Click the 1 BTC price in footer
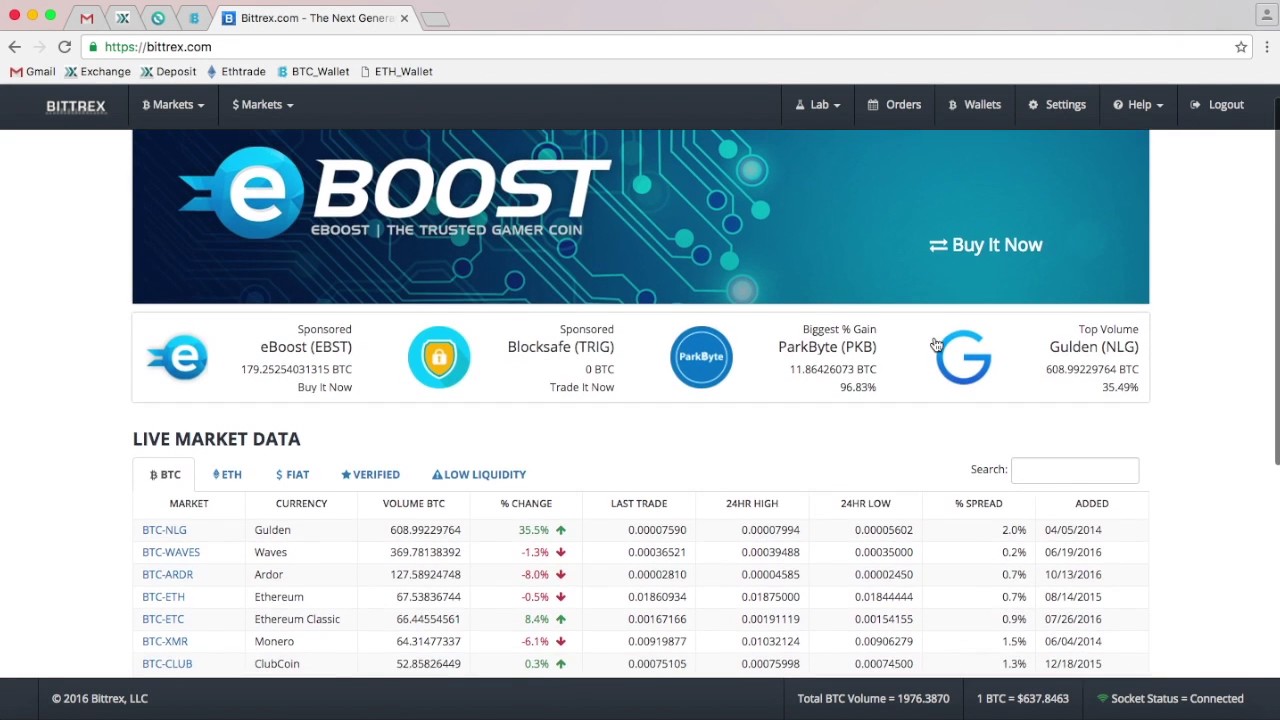This screenshot has height=720, width=1280. pos(1023,699)
